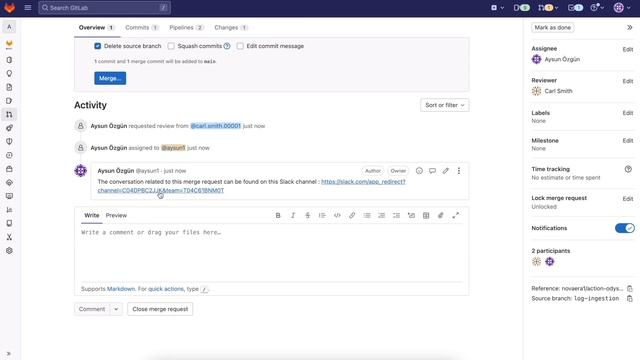
Task: Open the create new dropdown in top bar
Action: [498, 7]
